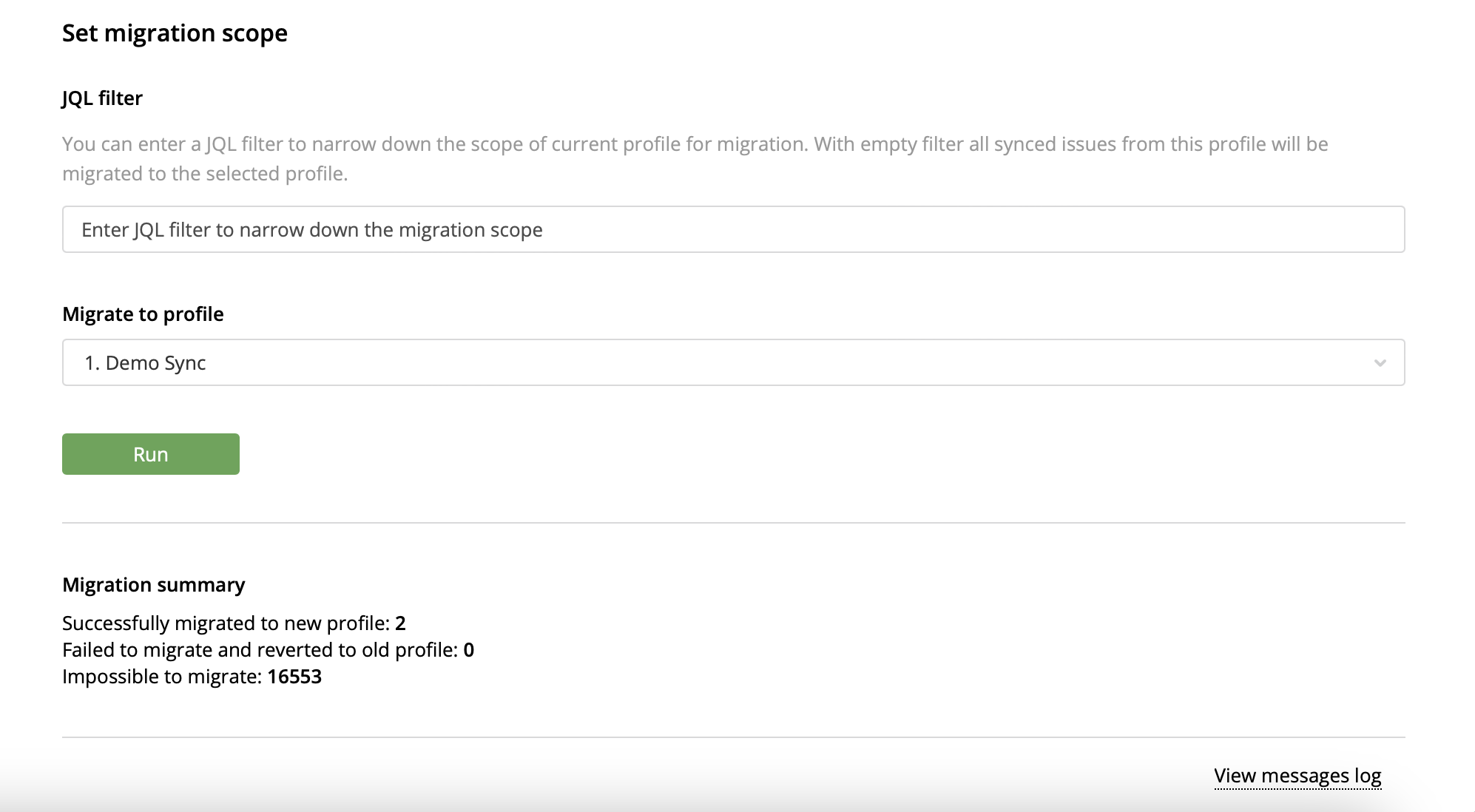Select the 1. Demo Sync profile value
1475x812 pixels.
tap(145, 363)
